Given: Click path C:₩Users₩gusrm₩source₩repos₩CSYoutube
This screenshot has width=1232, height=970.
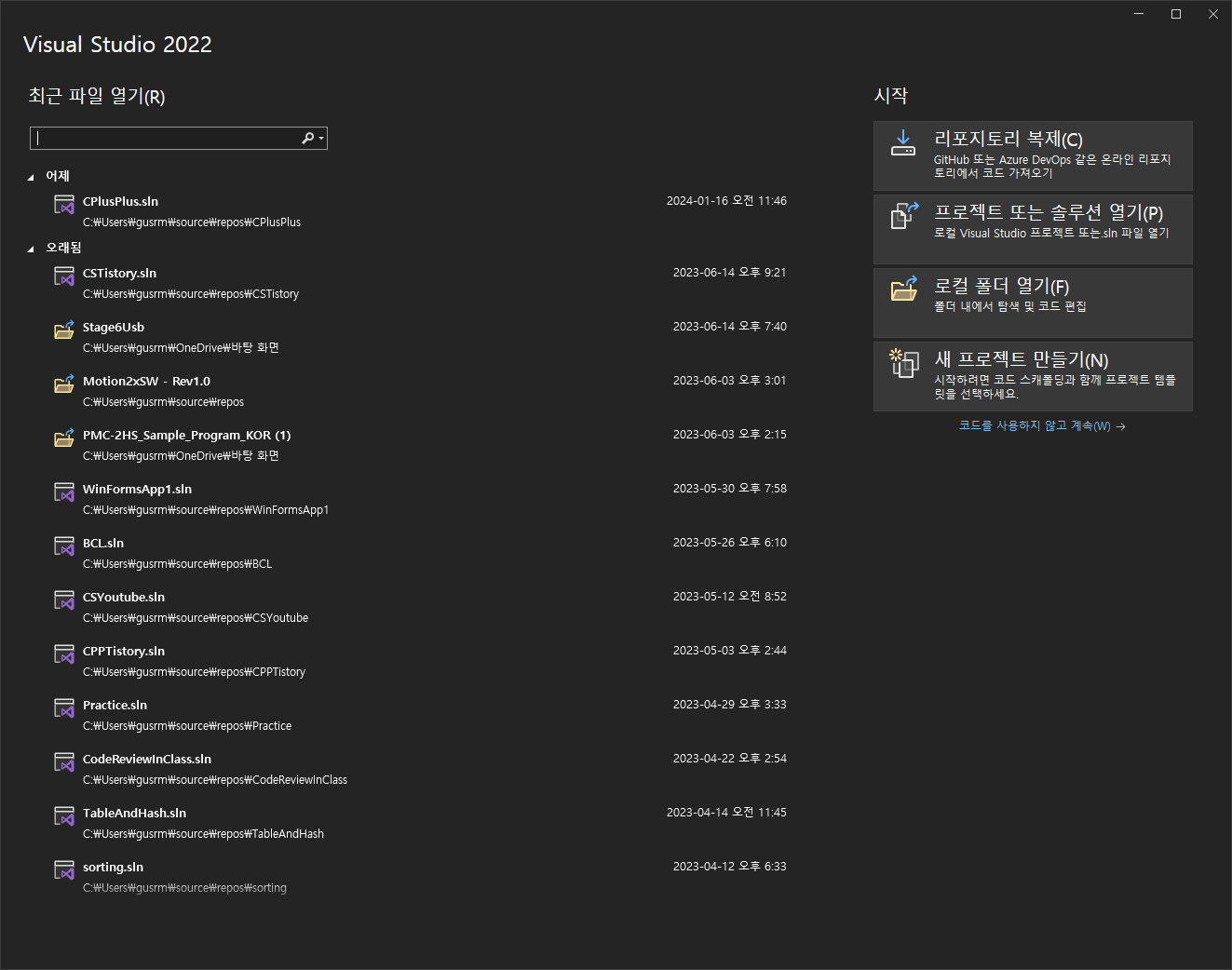Looking at the screenshot, I should point(196,618).
